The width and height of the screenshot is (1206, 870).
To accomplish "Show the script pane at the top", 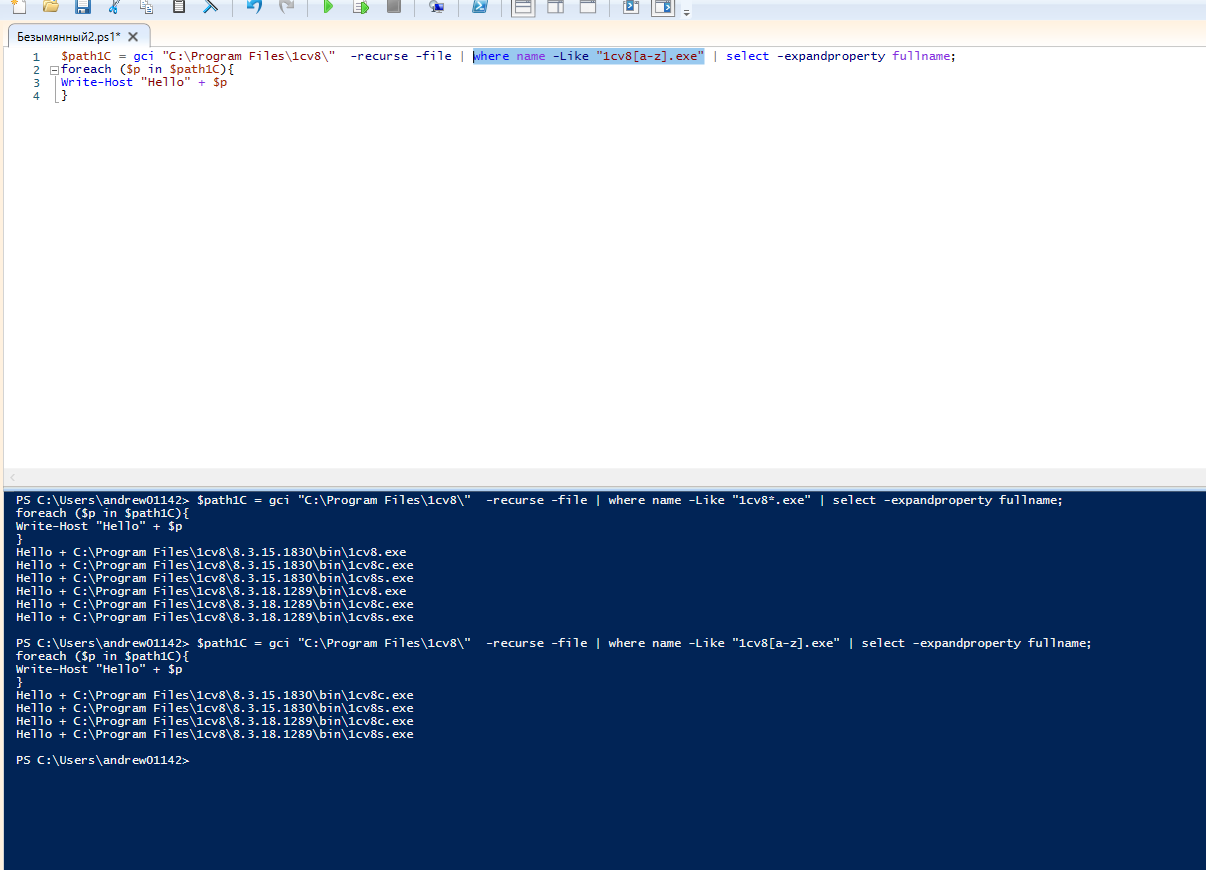I will 522,6.
